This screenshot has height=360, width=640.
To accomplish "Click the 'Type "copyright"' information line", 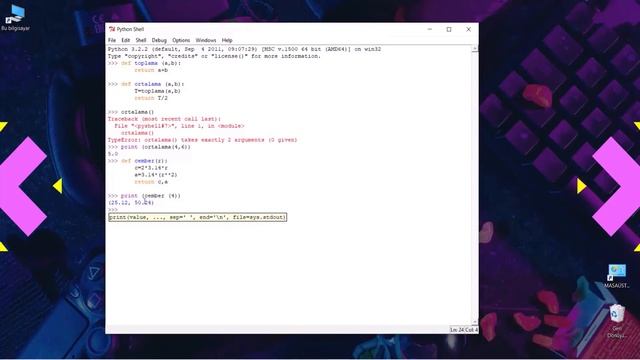I will pos(214,56).
